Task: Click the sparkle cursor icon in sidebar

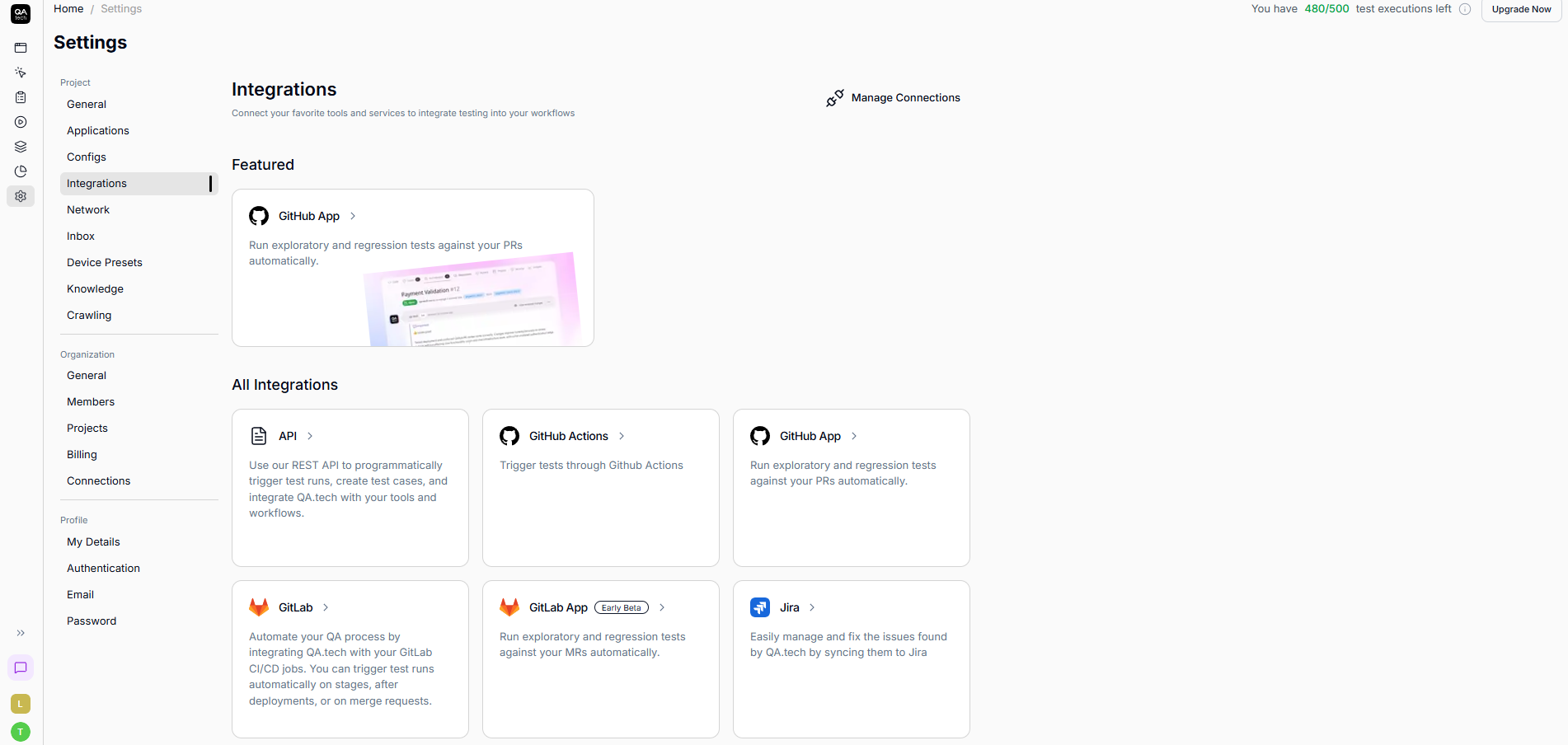Action: click(21, 73)
